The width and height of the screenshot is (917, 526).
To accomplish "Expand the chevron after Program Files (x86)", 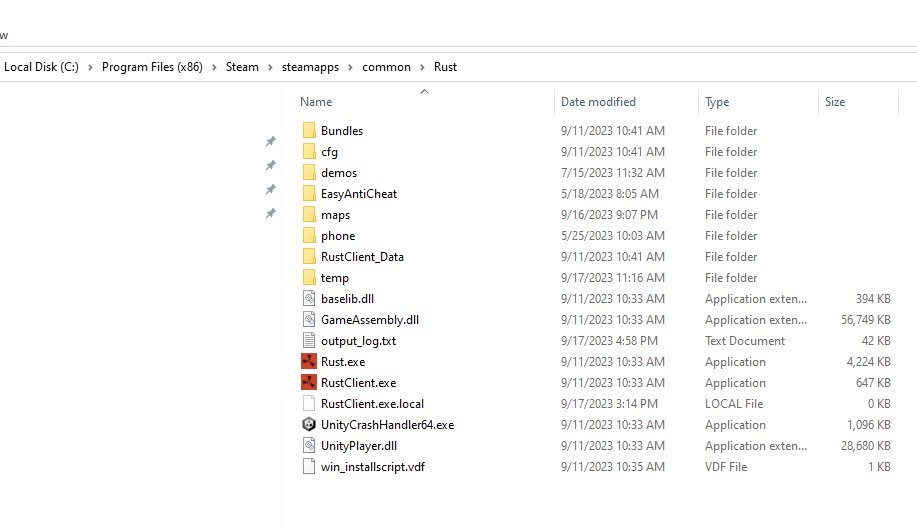I will pyautogui.click(x=214, y=67).
